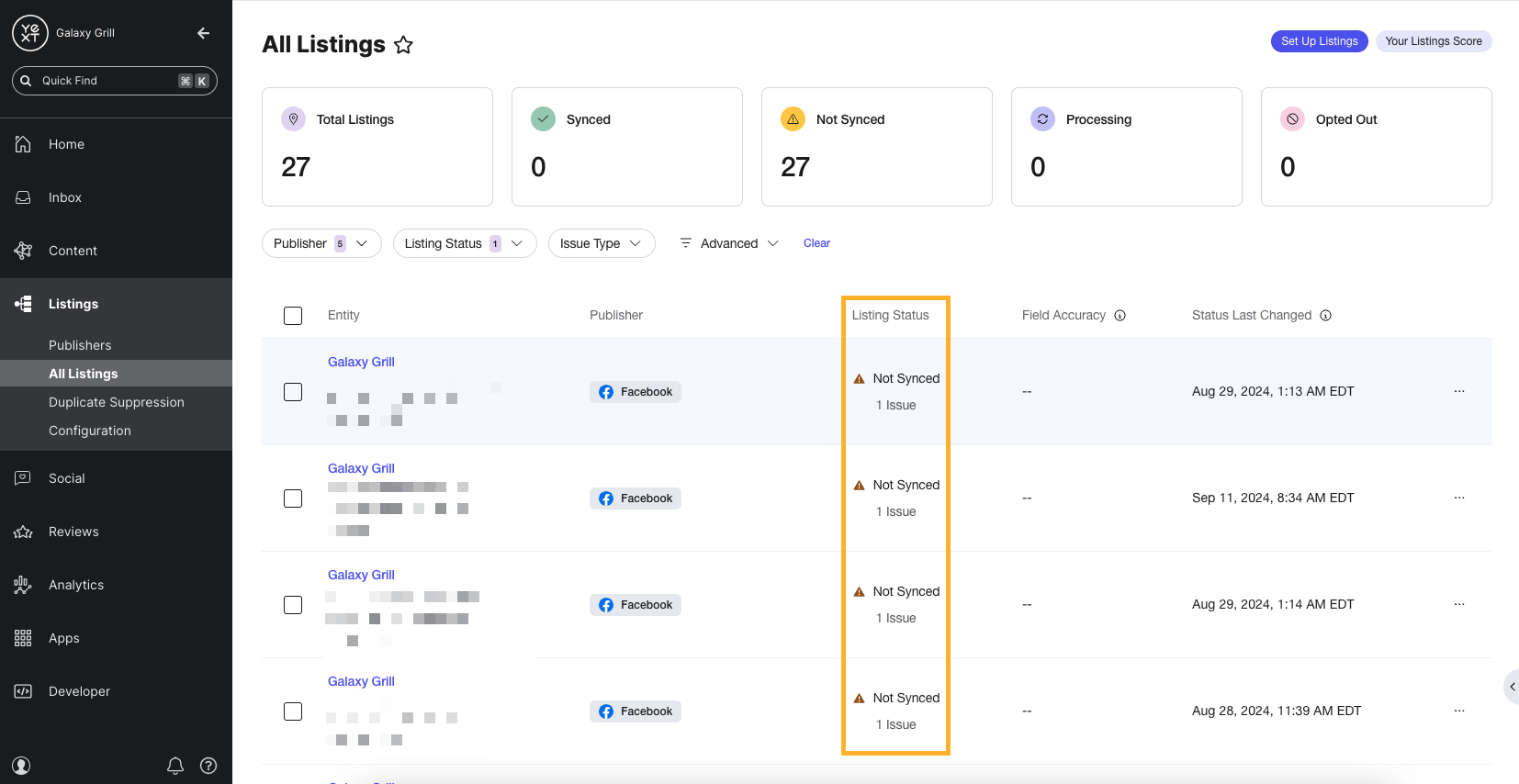The height and width of the screenshot is (784, 1519).
Task: Click the Listings sidebar icon
Action: click(x=23, y=304)
